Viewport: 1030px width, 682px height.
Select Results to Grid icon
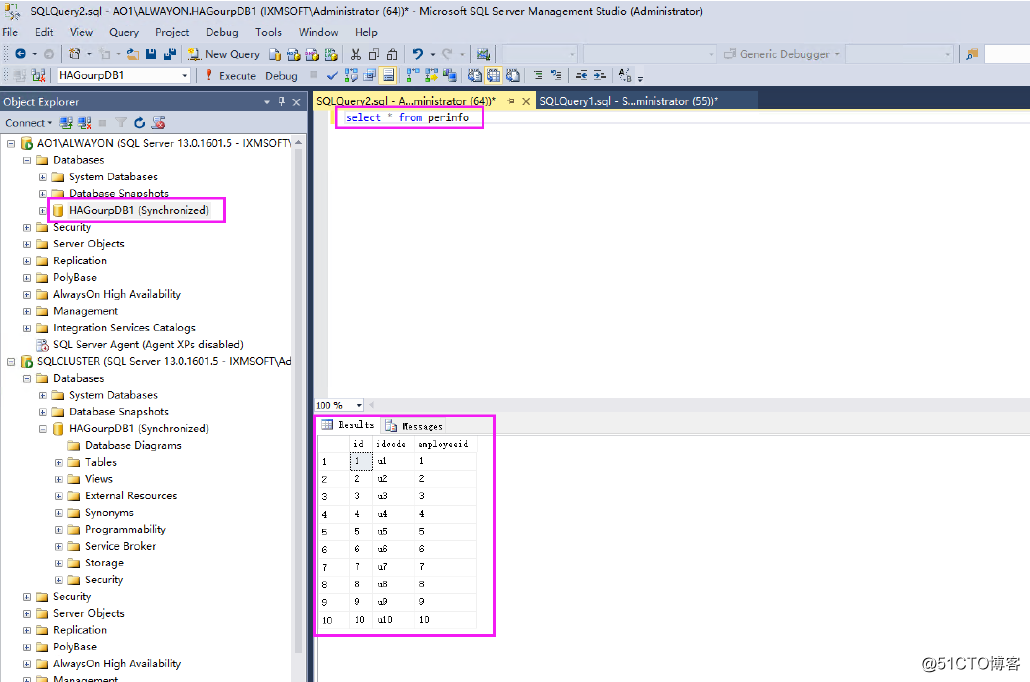493,76
